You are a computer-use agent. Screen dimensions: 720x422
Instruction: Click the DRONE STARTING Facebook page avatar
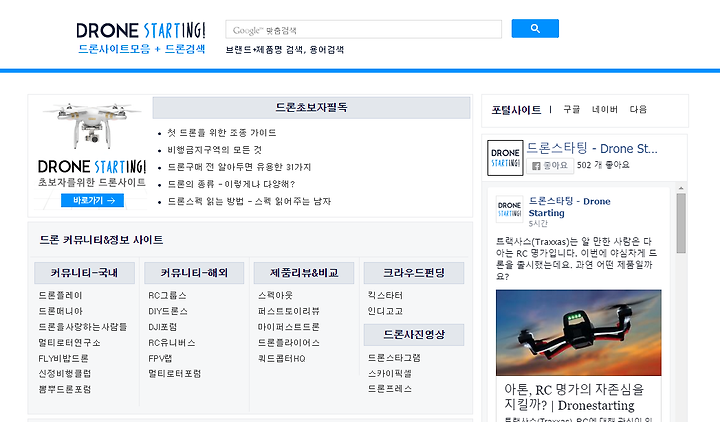pos(505,158)
